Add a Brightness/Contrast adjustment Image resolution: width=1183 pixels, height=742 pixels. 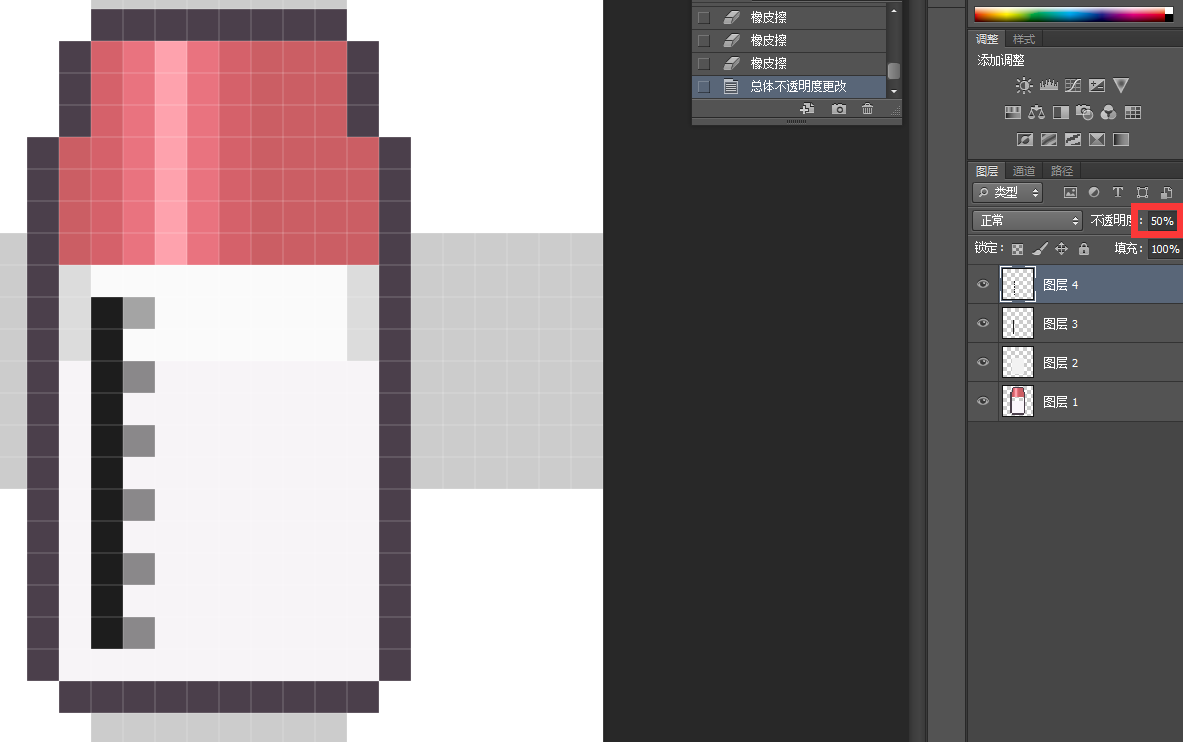point(1024,85)
